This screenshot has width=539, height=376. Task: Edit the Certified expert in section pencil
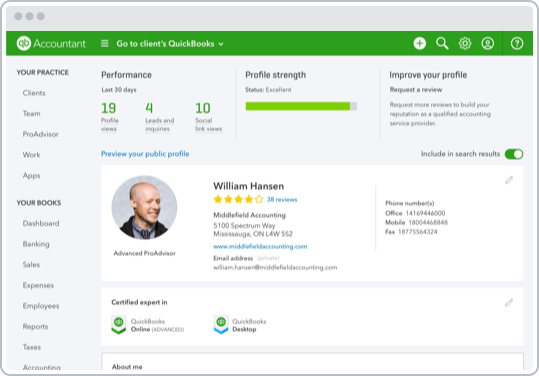click(509, 303)
